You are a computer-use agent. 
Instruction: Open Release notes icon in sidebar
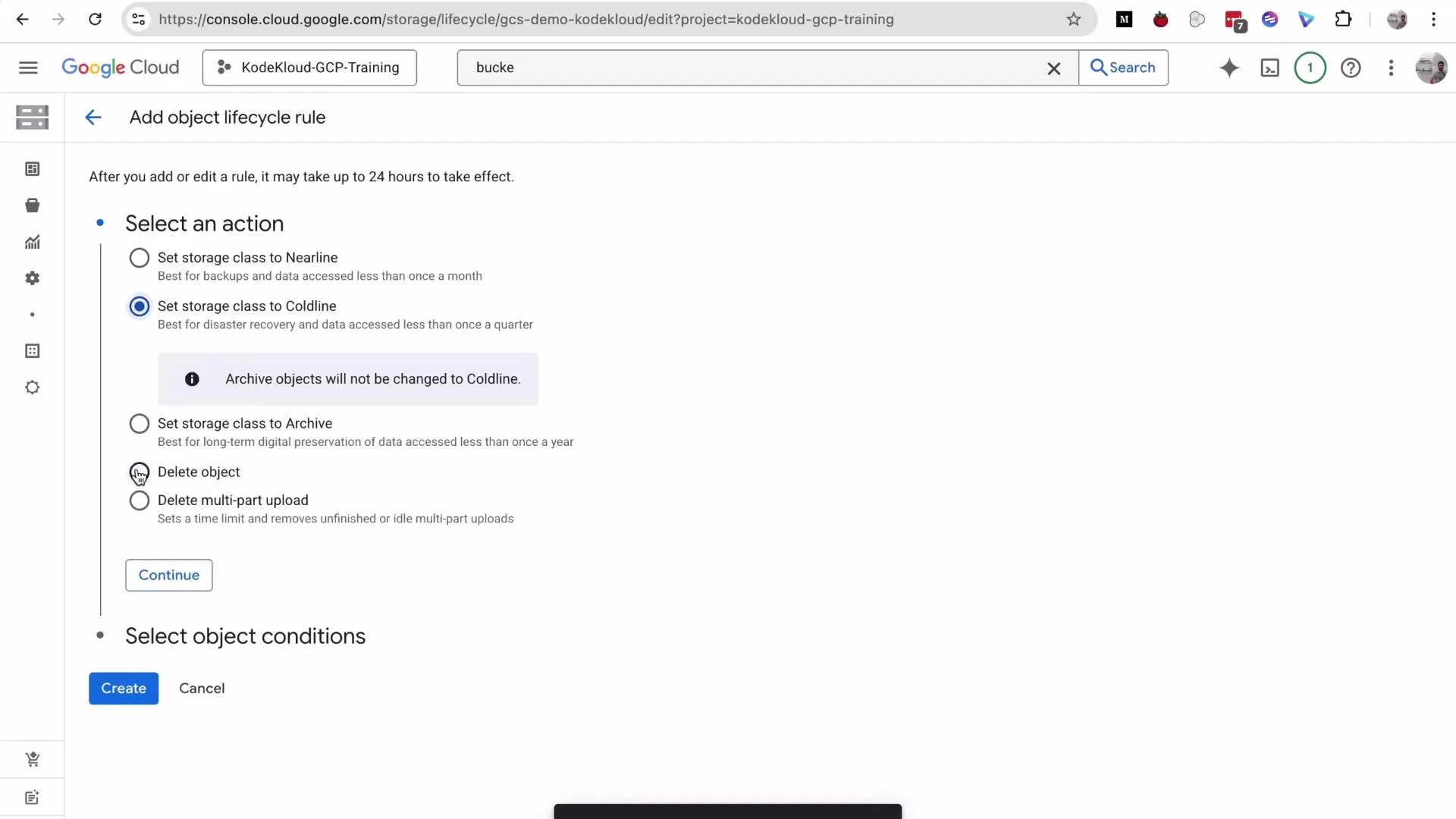(x=32, y=797)
